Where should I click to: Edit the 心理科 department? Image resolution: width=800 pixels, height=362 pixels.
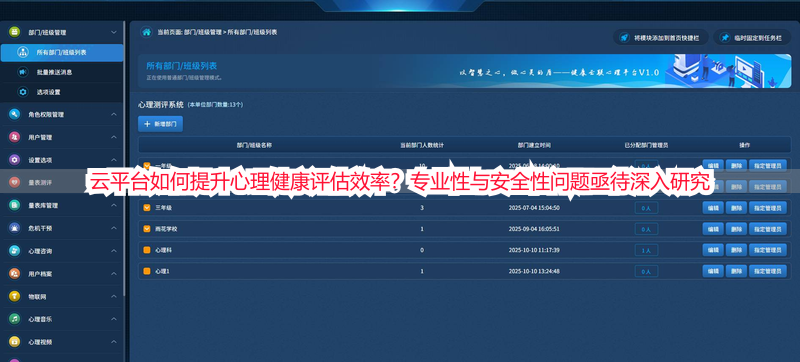pyautogui.click(x=713, y=250)
